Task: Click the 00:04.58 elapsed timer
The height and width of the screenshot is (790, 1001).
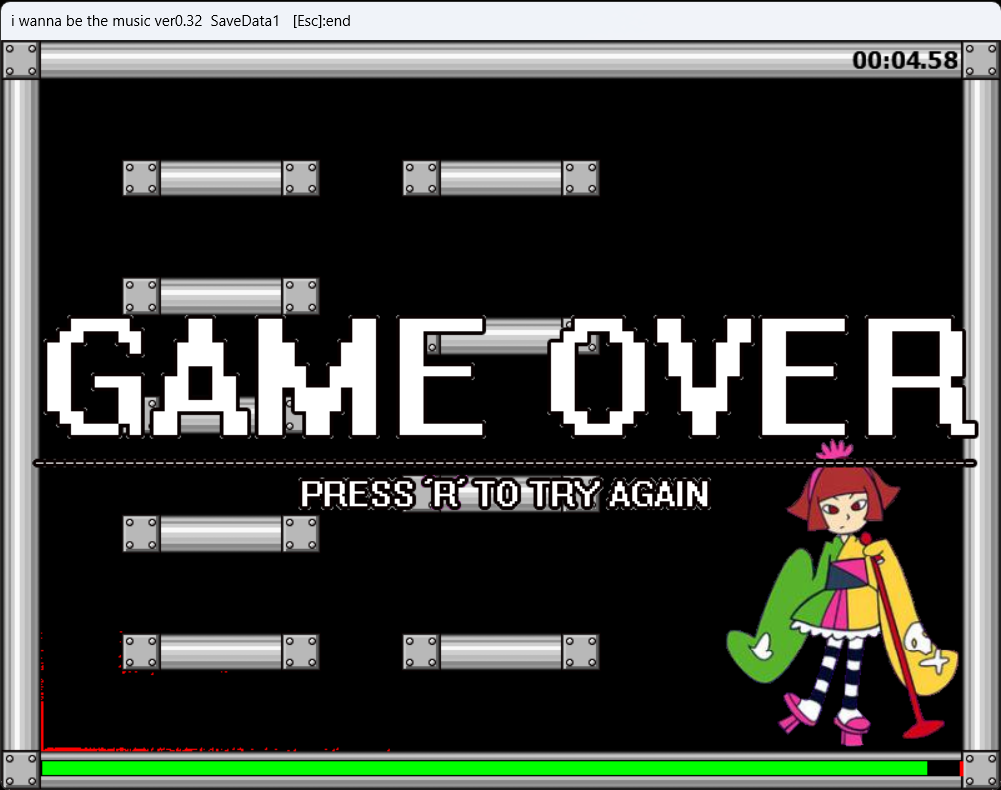Action: tap(905, 60)
